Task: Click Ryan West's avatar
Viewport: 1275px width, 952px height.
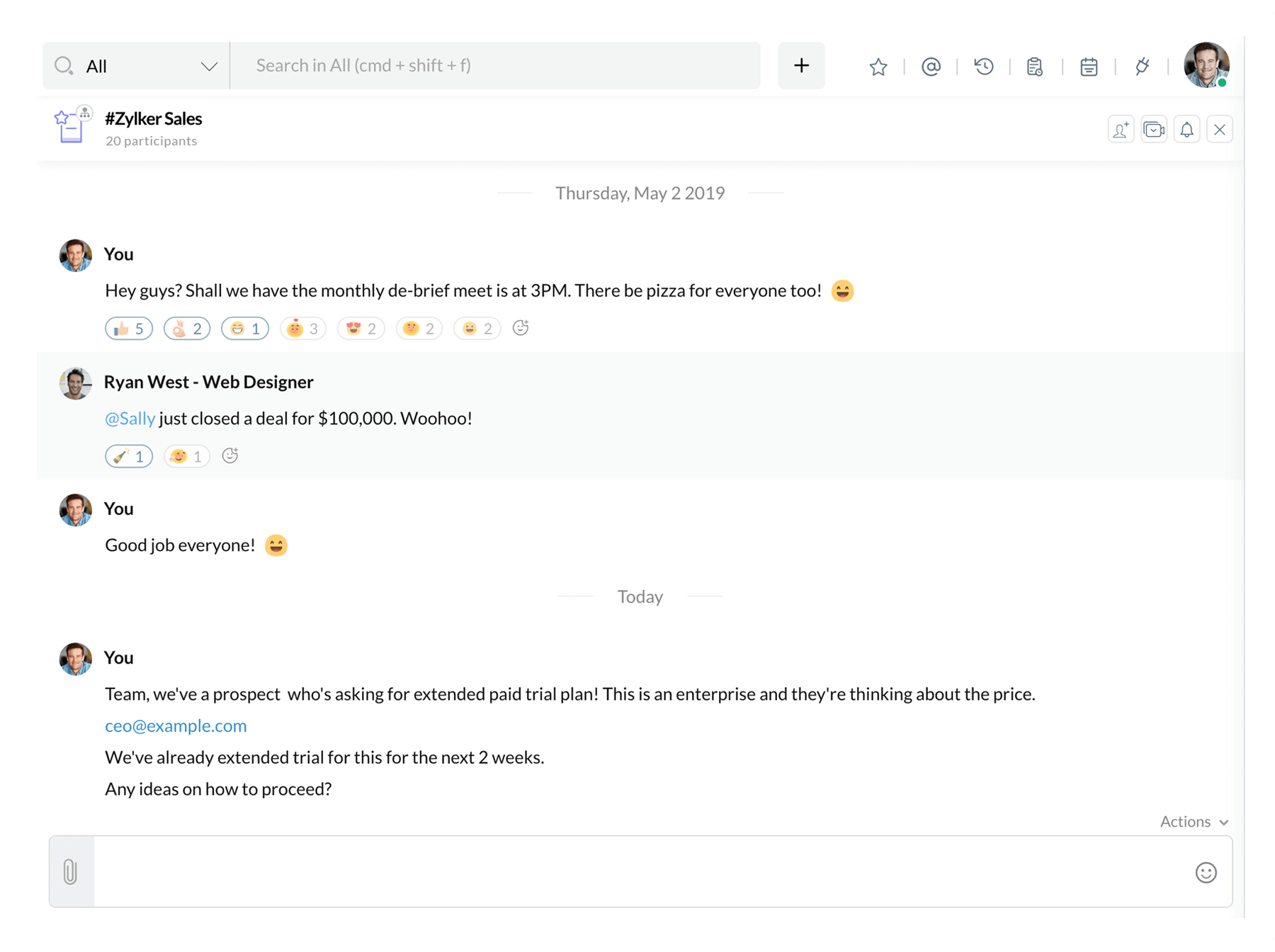Action: pyautogui.click(x=75, y=384)
